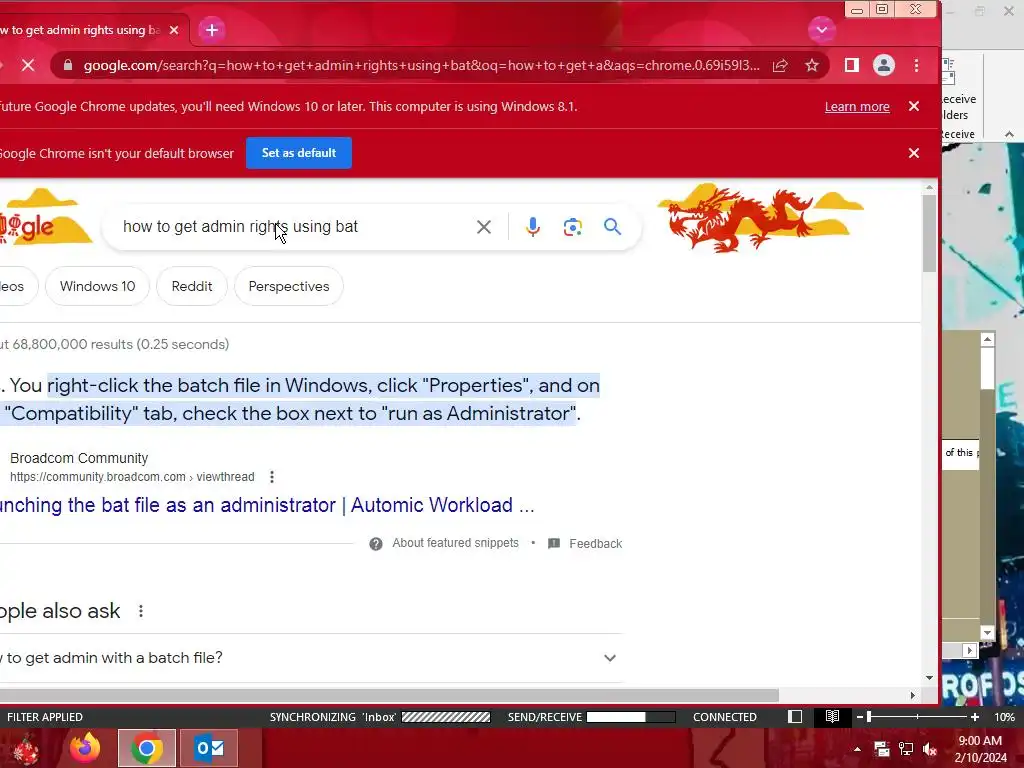This screenshot has width=1024, height=768.
Task: Open Chrome profile avatar
Action: [x=884, y=65]
